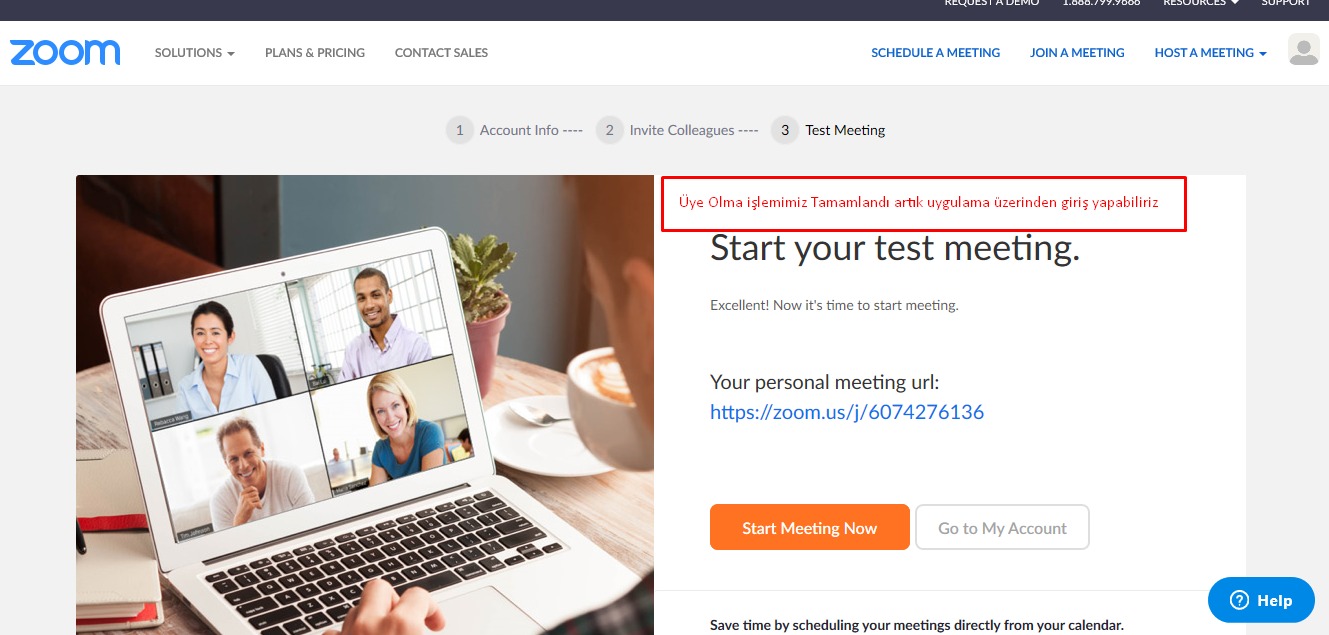Select step 3 circle Test Meeting
The width and height of the screenshot is (1329, 635).
tap(785, 130)
